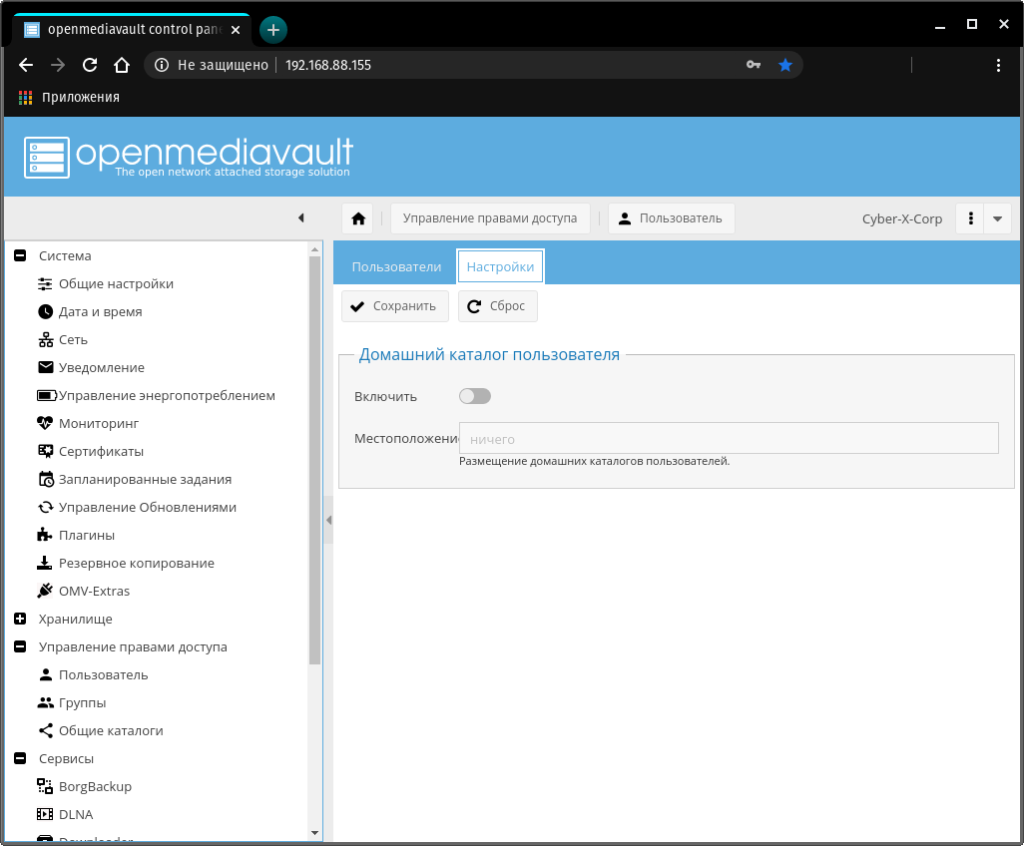Bookmark star icon in address bar
The height and width of the screenshot is (846, 1024).
785,65
